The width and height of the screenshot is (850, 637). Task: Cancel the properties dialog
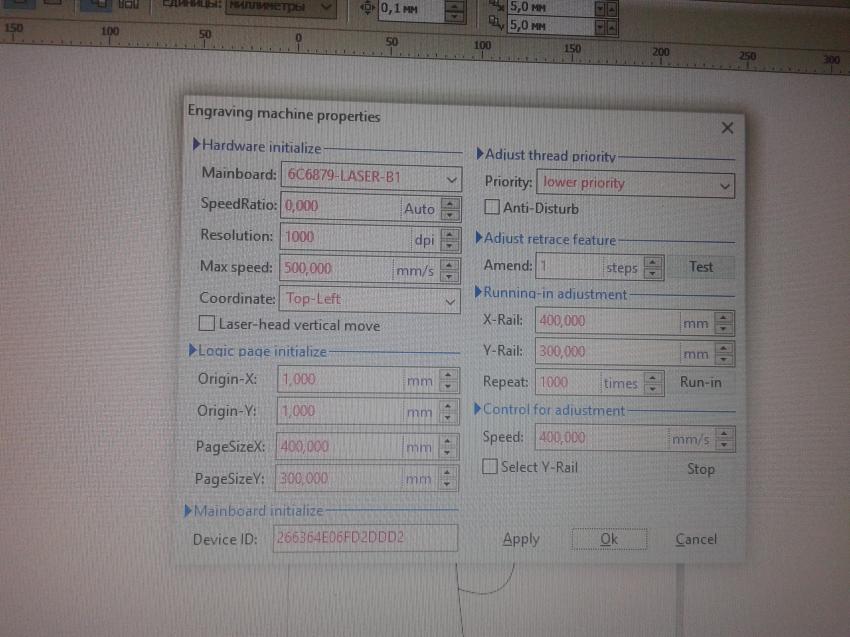pos(695,539)
